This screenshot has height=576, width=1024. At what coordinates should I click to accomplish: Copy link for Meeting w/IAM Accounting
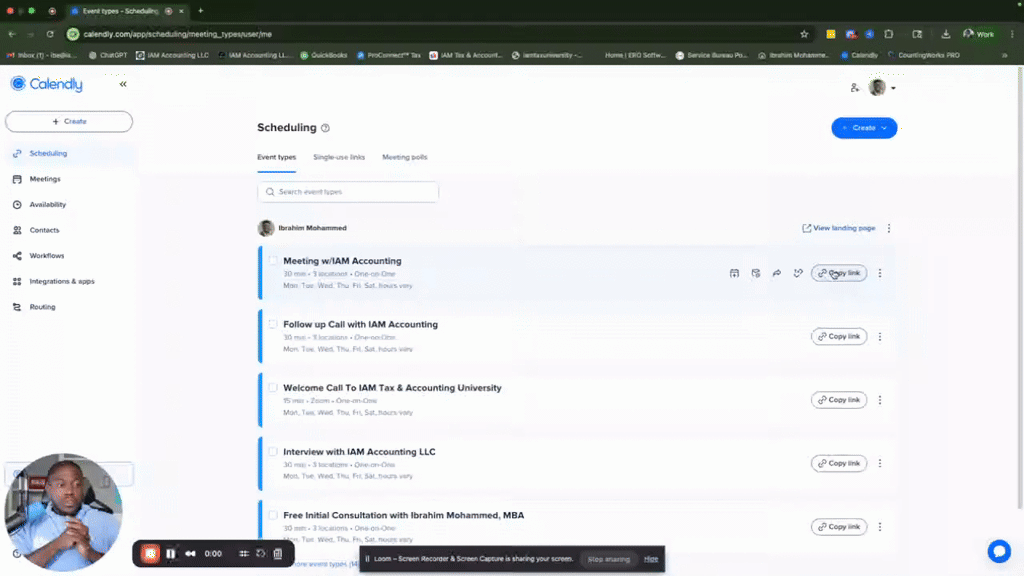coord(839,273)
